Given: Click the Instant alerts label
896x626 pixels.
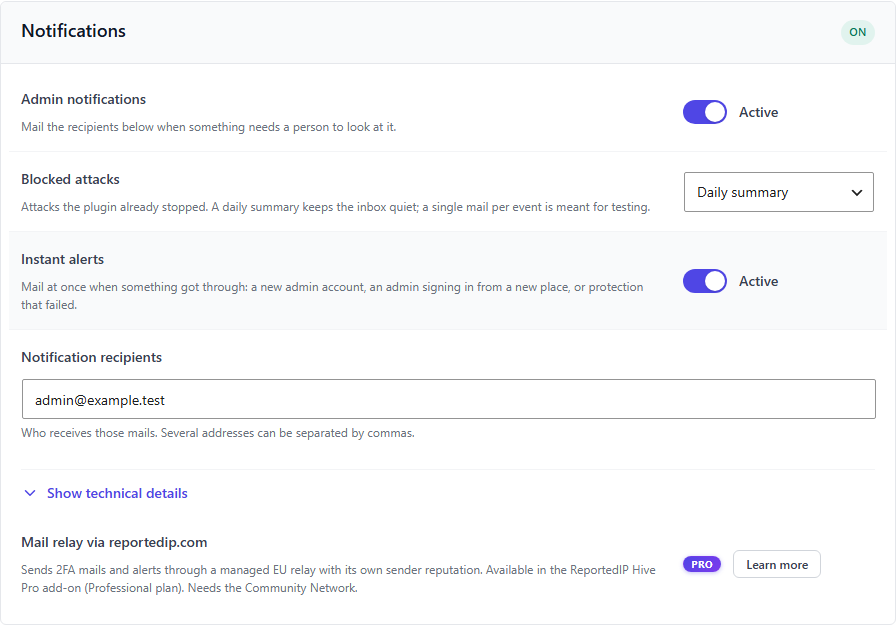Looking at the screenshot, I should [63, 259].
